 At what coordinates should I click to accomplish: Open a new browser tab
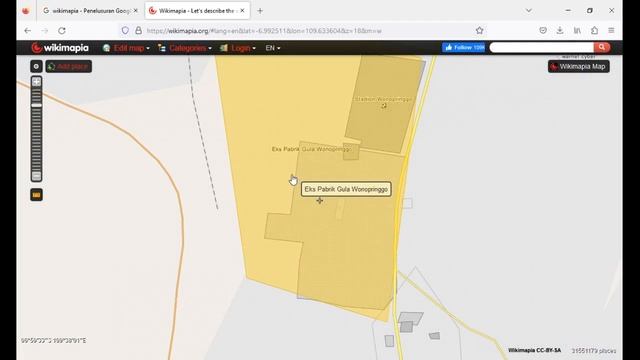coord(260,11)
